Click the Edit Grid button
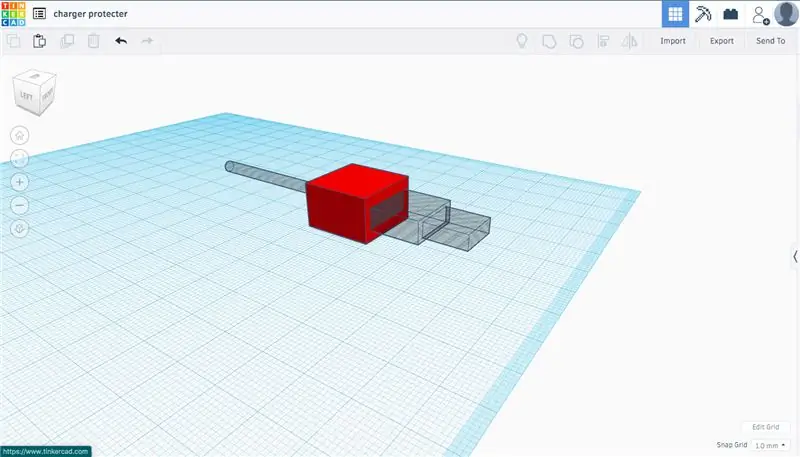The image size is (800, 457). coord(765,427)
